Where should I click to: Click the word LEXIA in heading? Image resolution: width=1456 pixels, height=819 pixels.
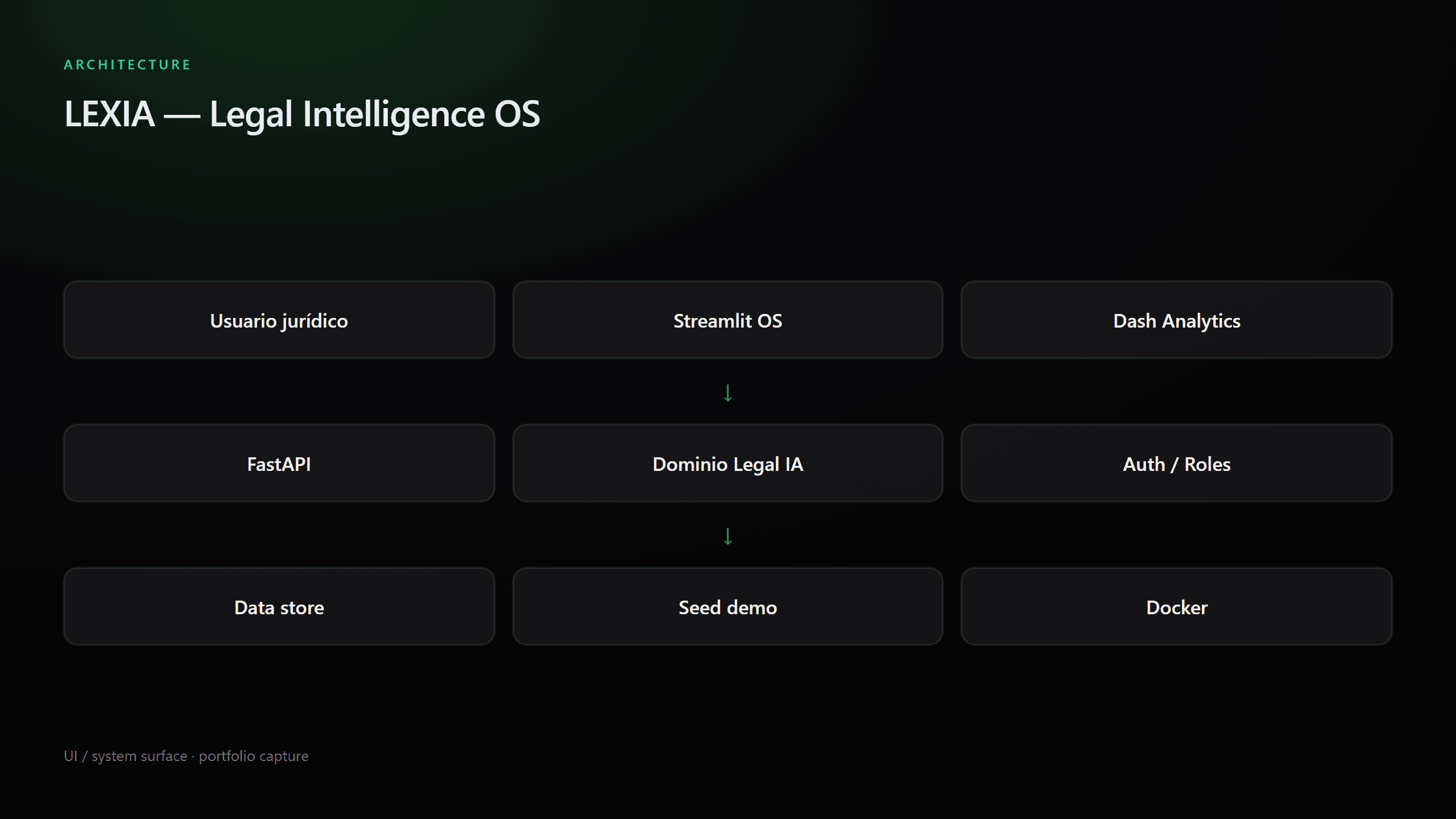(110, 114)
